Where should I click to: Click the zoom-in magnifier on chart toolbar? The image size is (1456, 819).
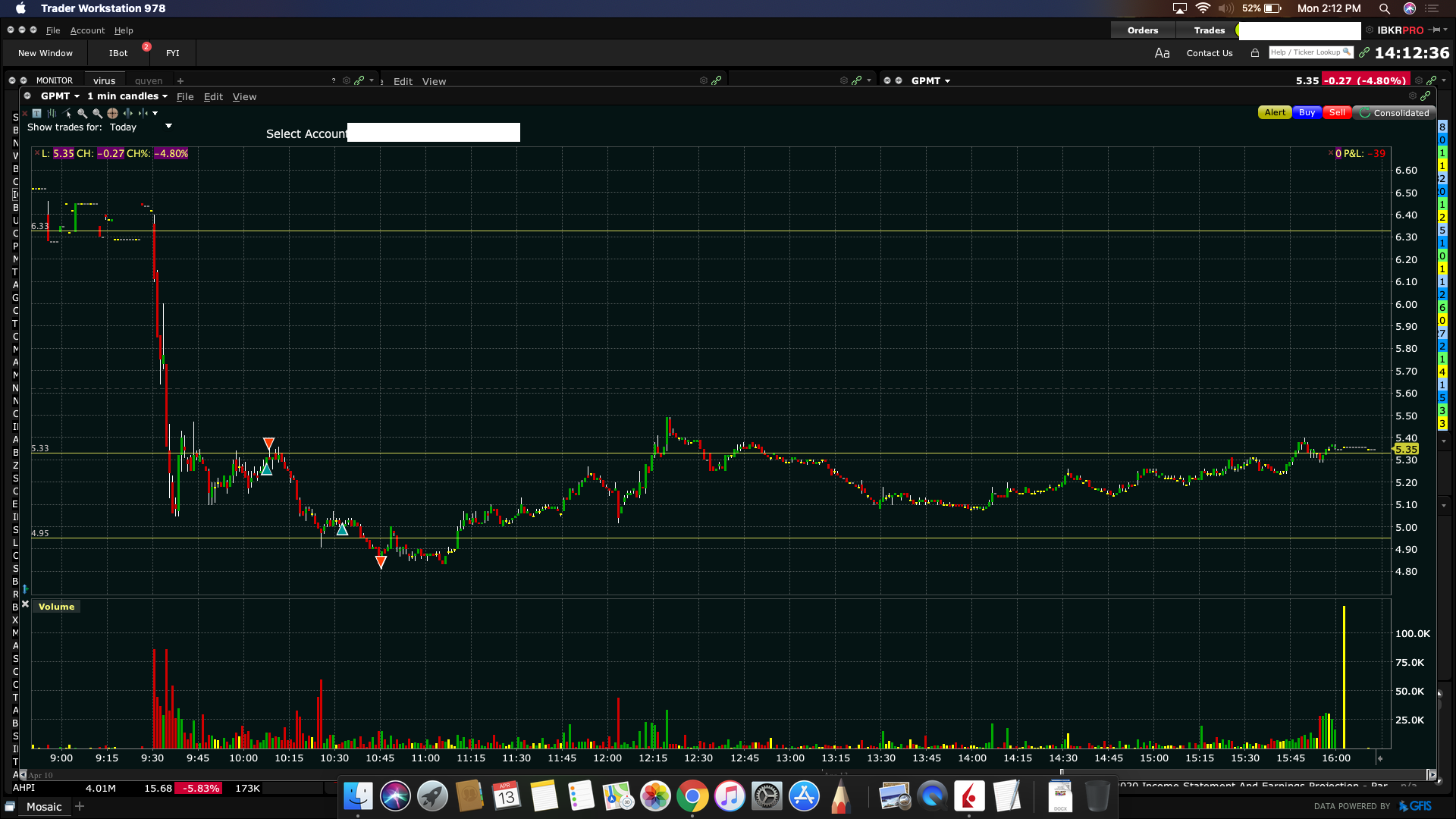coord(82,113)
